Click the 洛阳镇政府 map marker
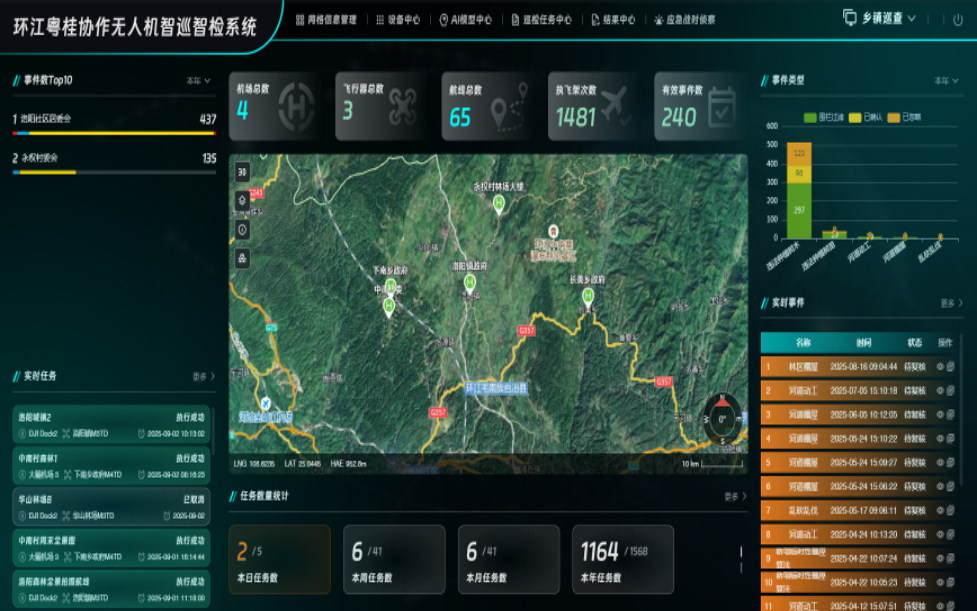This screenshot has width=977, height=611. tap(469, 284)
